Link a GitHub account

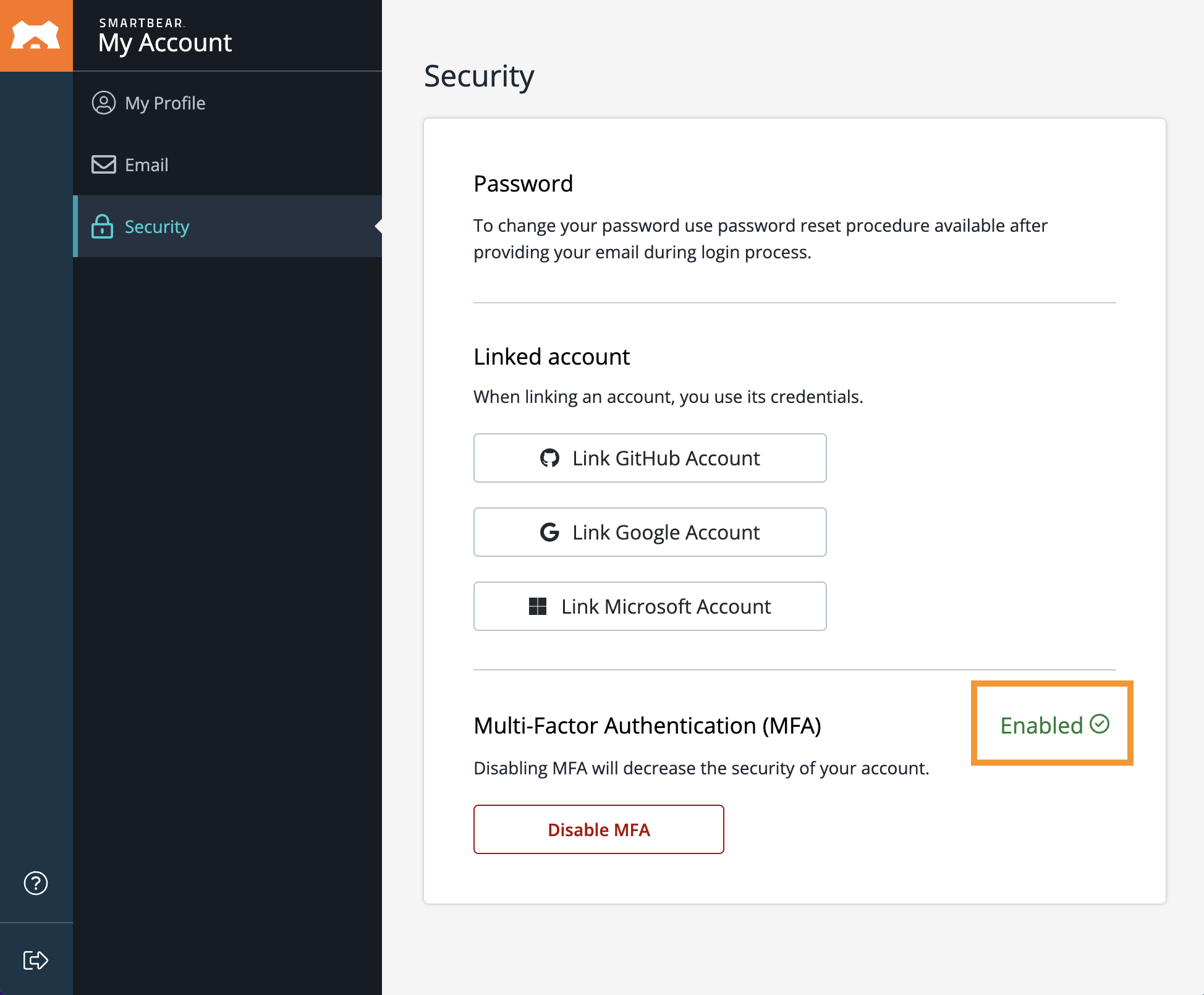click(650, 458)
